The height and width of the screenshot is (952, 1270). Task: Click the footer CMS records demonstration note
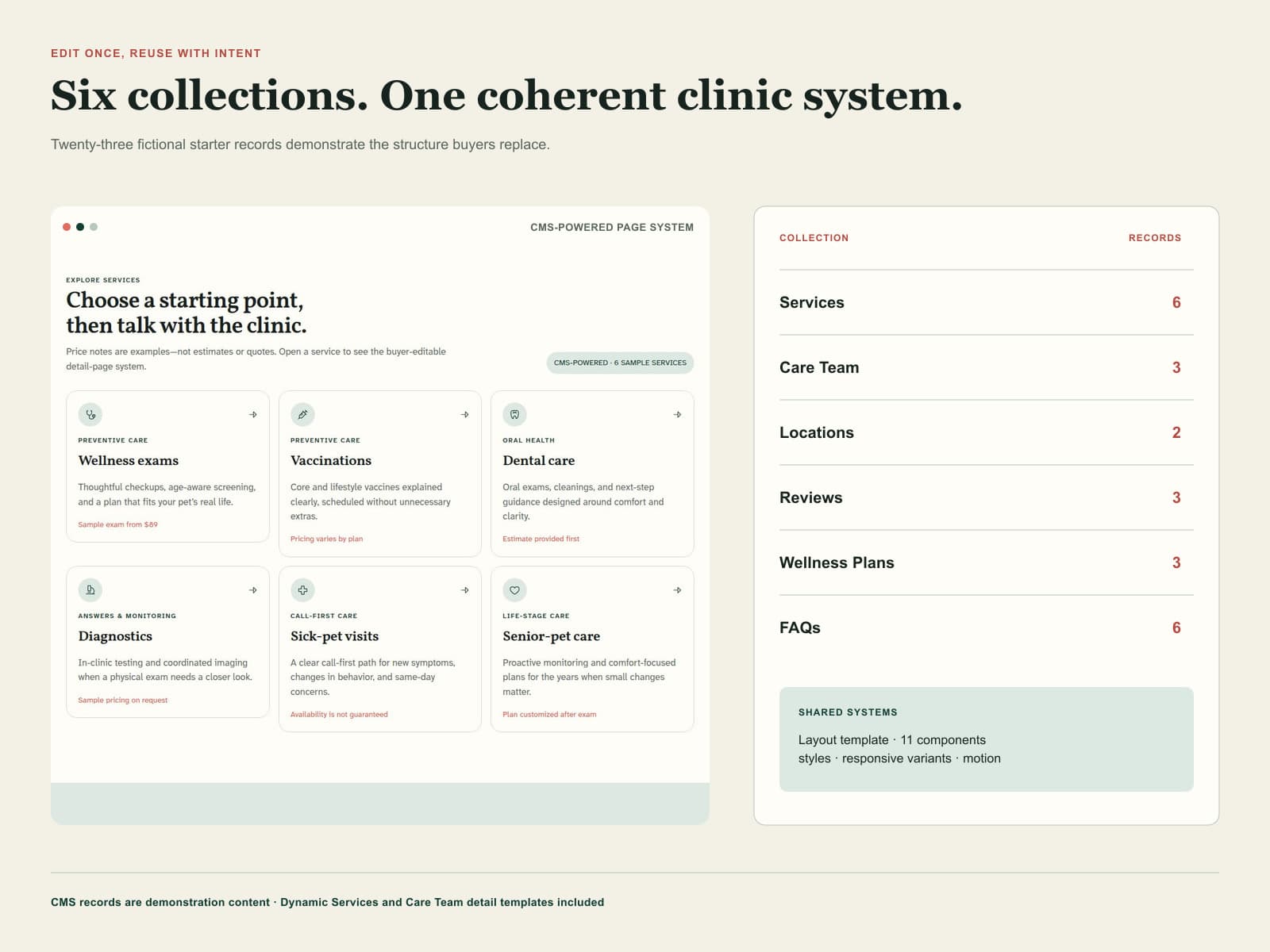tap(327, 902)
